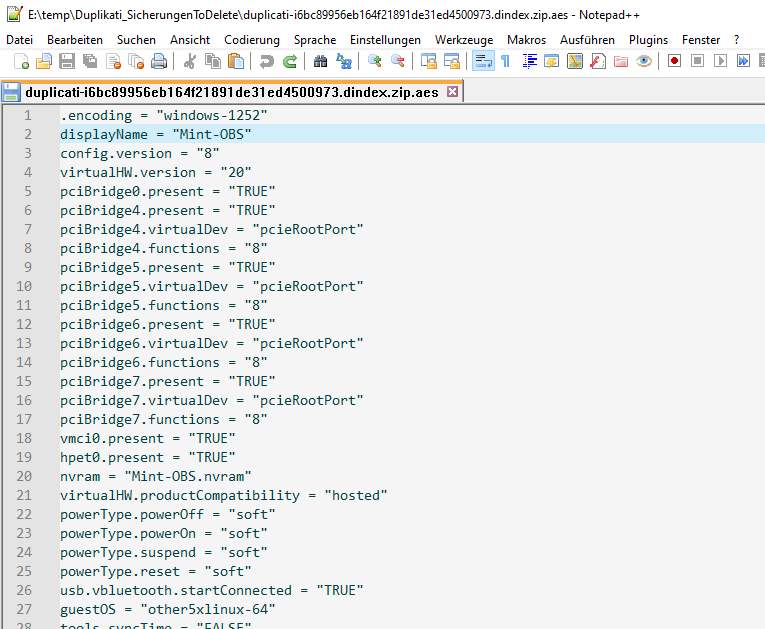Open the Fenster menu
765x629 pixels.
pos(701,40)
